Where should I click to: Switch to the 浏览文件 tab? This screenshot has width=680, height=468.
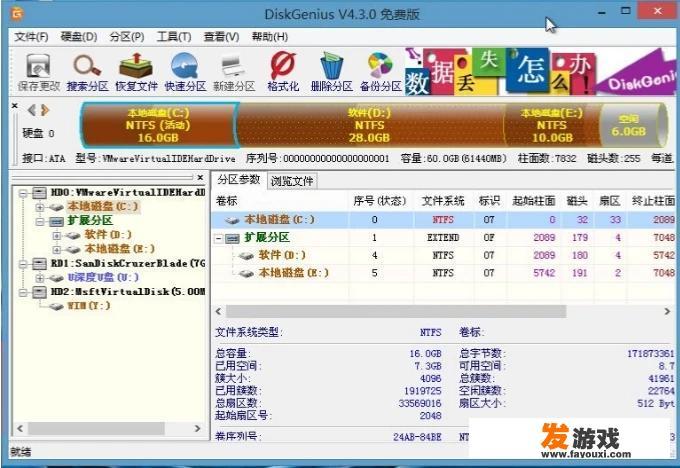[292, 181]
